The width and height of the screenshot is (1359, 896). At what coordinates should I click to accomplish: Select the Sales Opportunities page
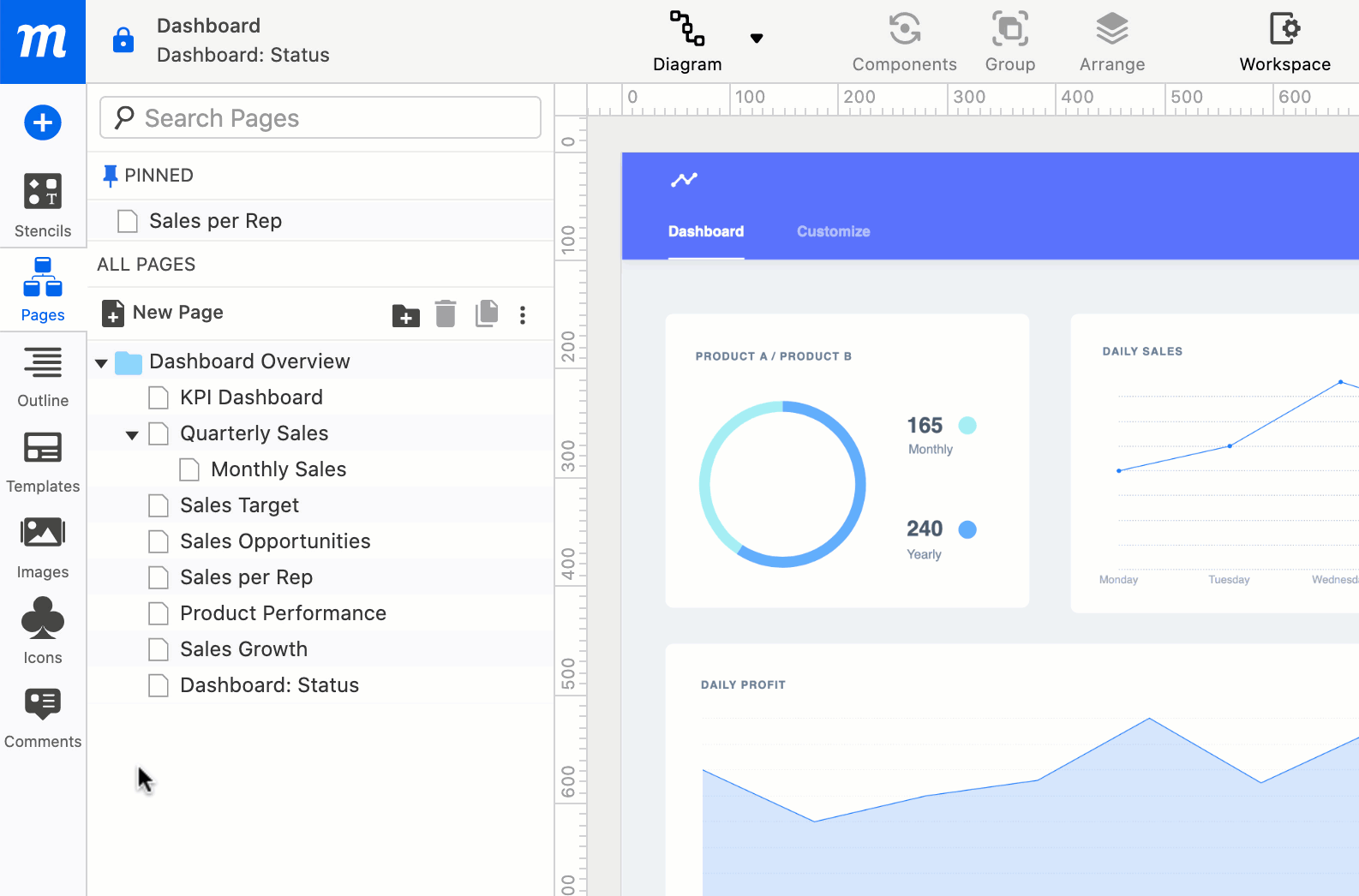click(275, 541)
